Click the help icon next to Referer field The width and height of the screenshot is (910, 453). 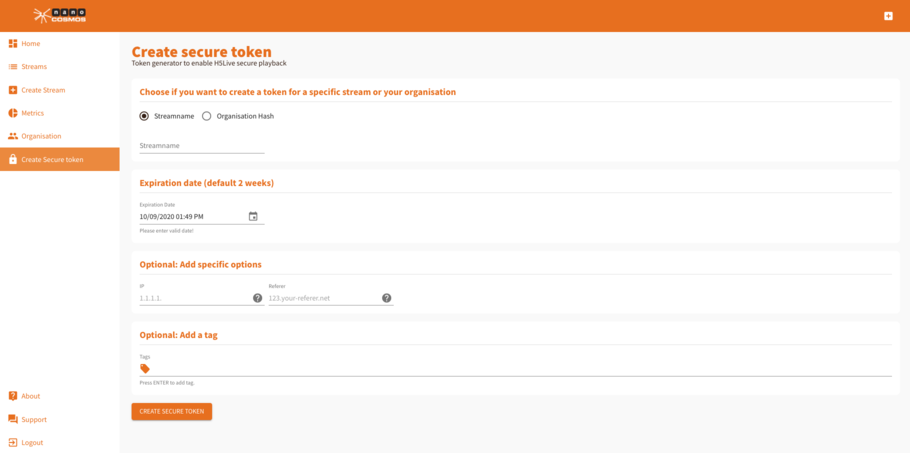tap(387, 298)
